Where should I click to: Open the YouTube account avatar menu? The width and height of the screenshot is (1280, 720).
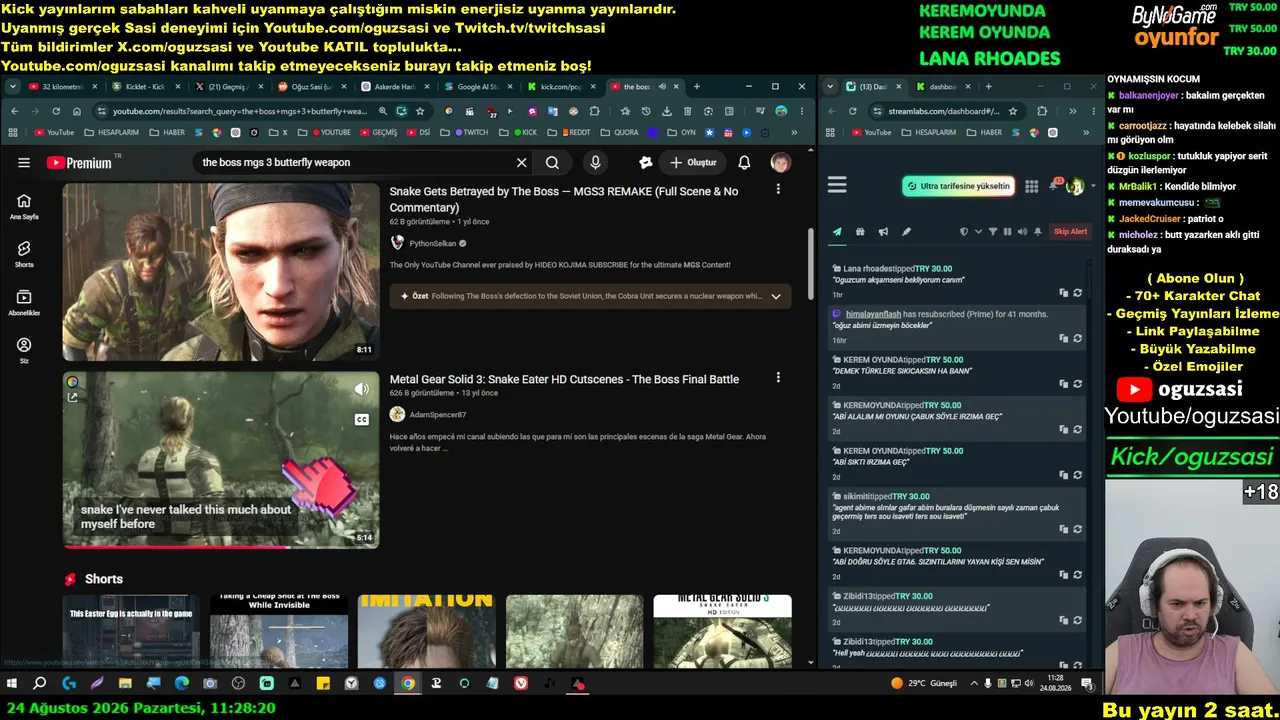780,163
